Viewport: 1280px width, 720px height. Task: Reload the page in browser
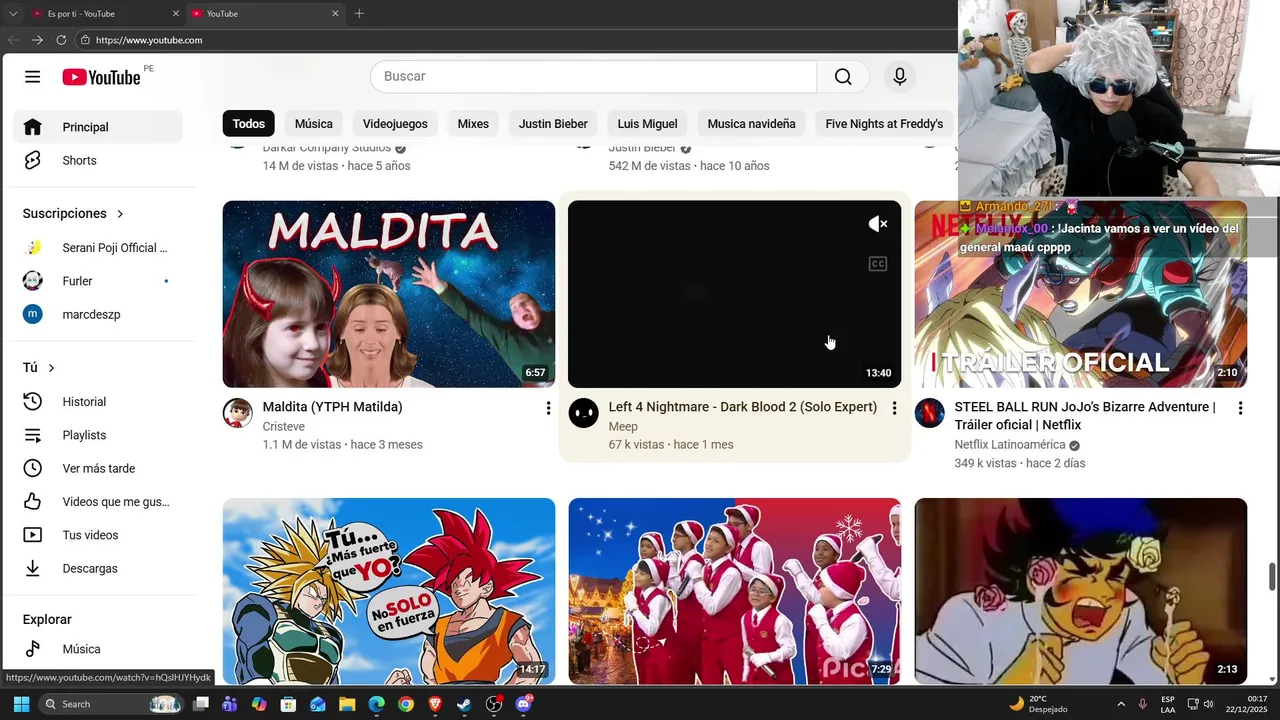pyautogui.click(x=61, y=40)
